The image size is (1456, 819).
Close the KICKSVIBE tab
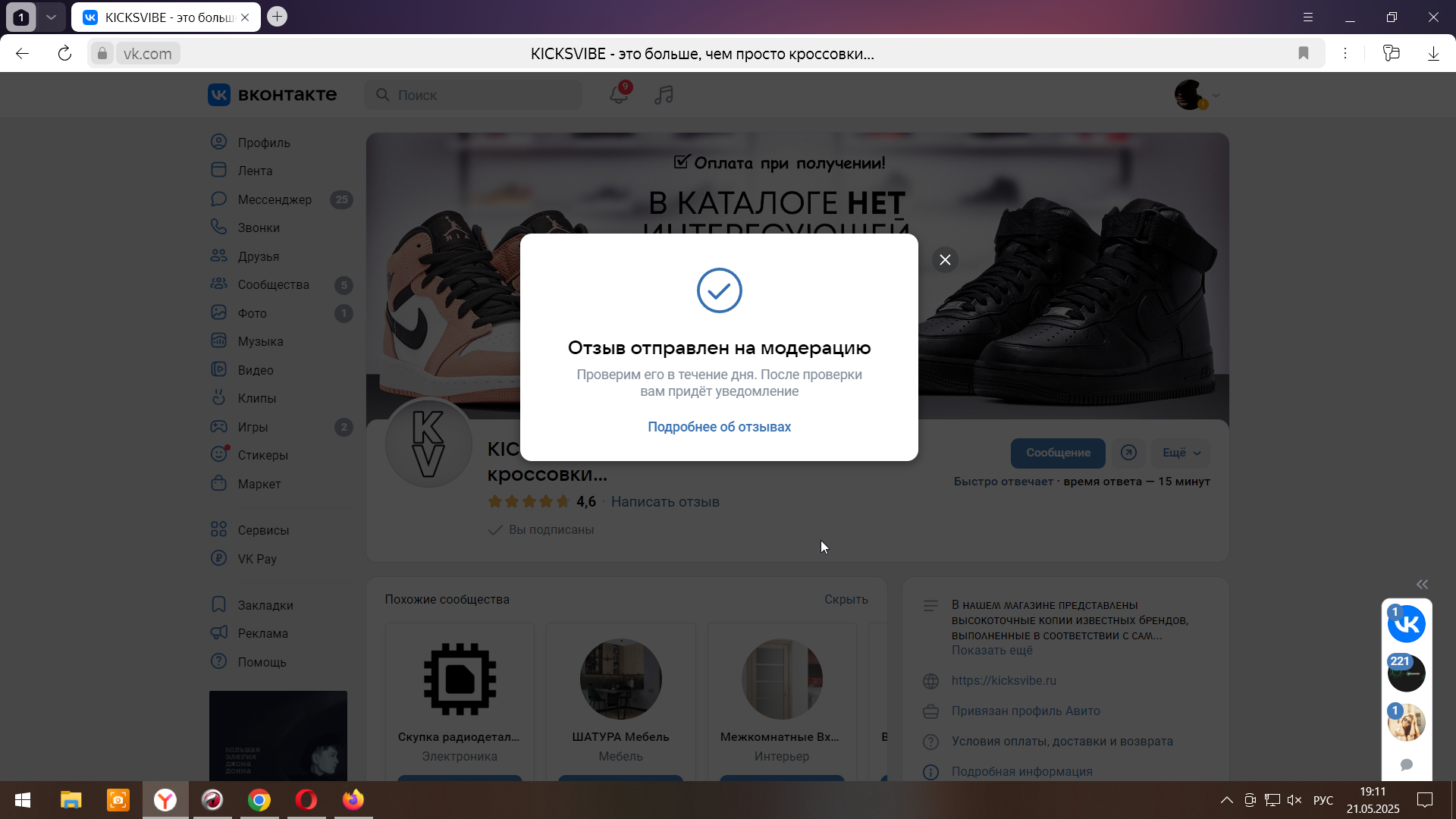245,17
